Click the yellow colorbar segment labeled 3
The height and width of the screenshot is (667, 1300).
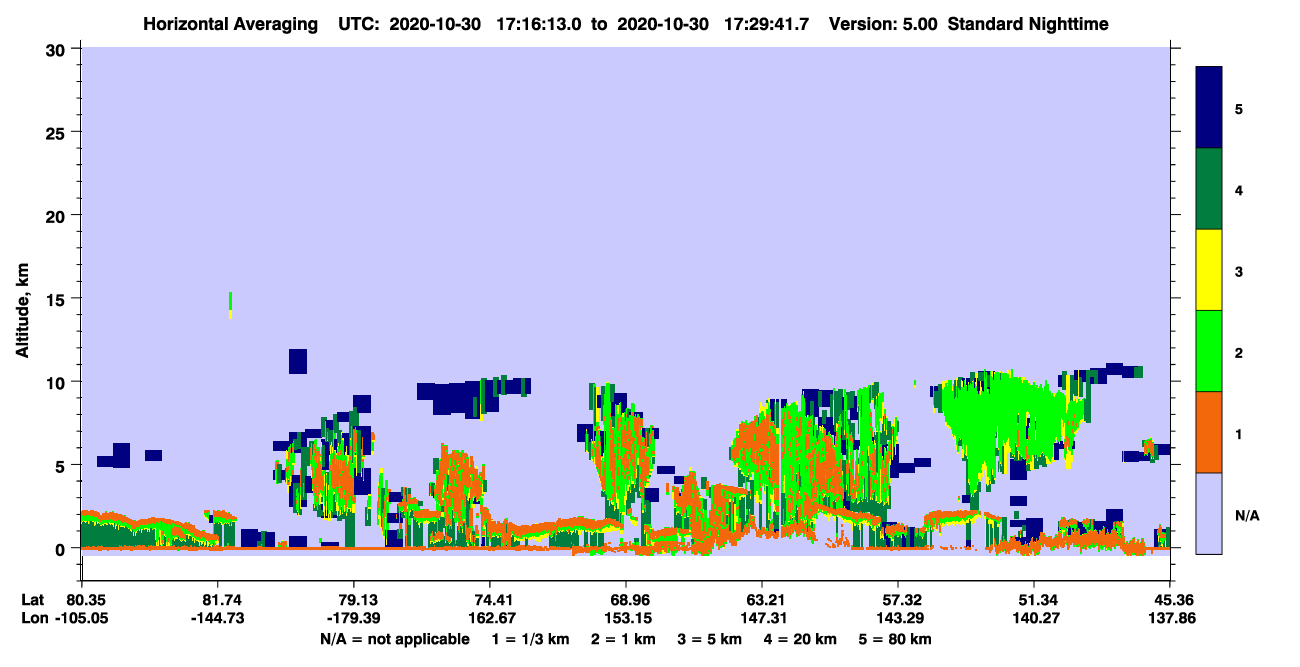(1209, 270)
